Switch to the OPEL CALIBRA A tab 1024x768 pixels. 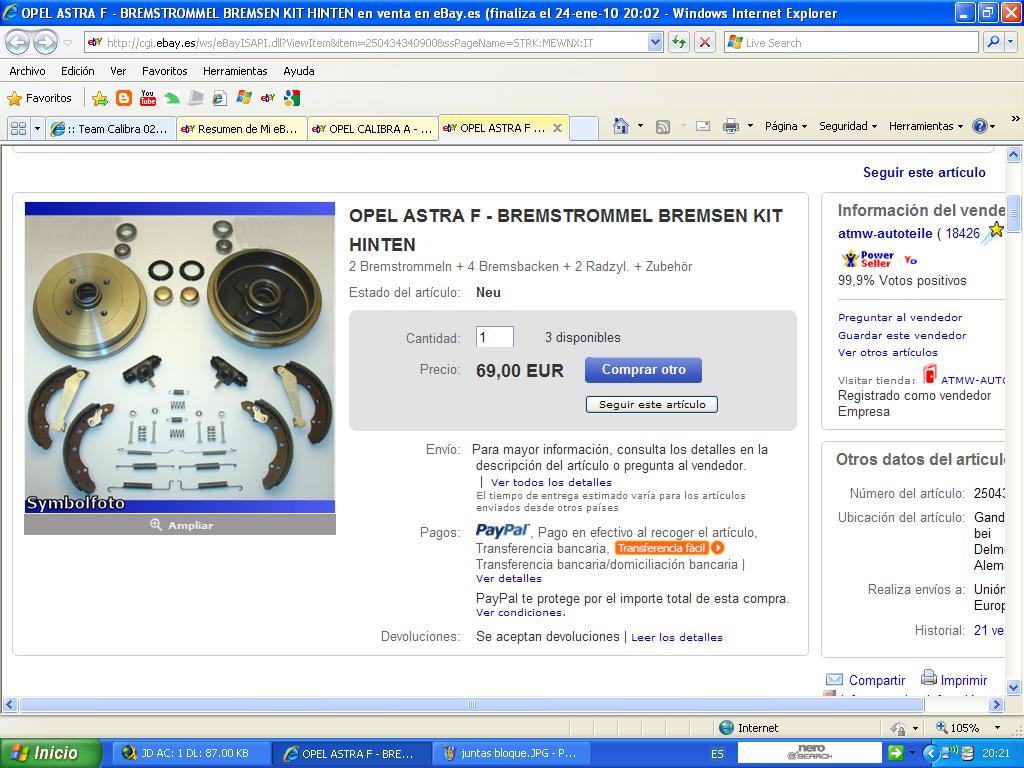pos(373,129)
